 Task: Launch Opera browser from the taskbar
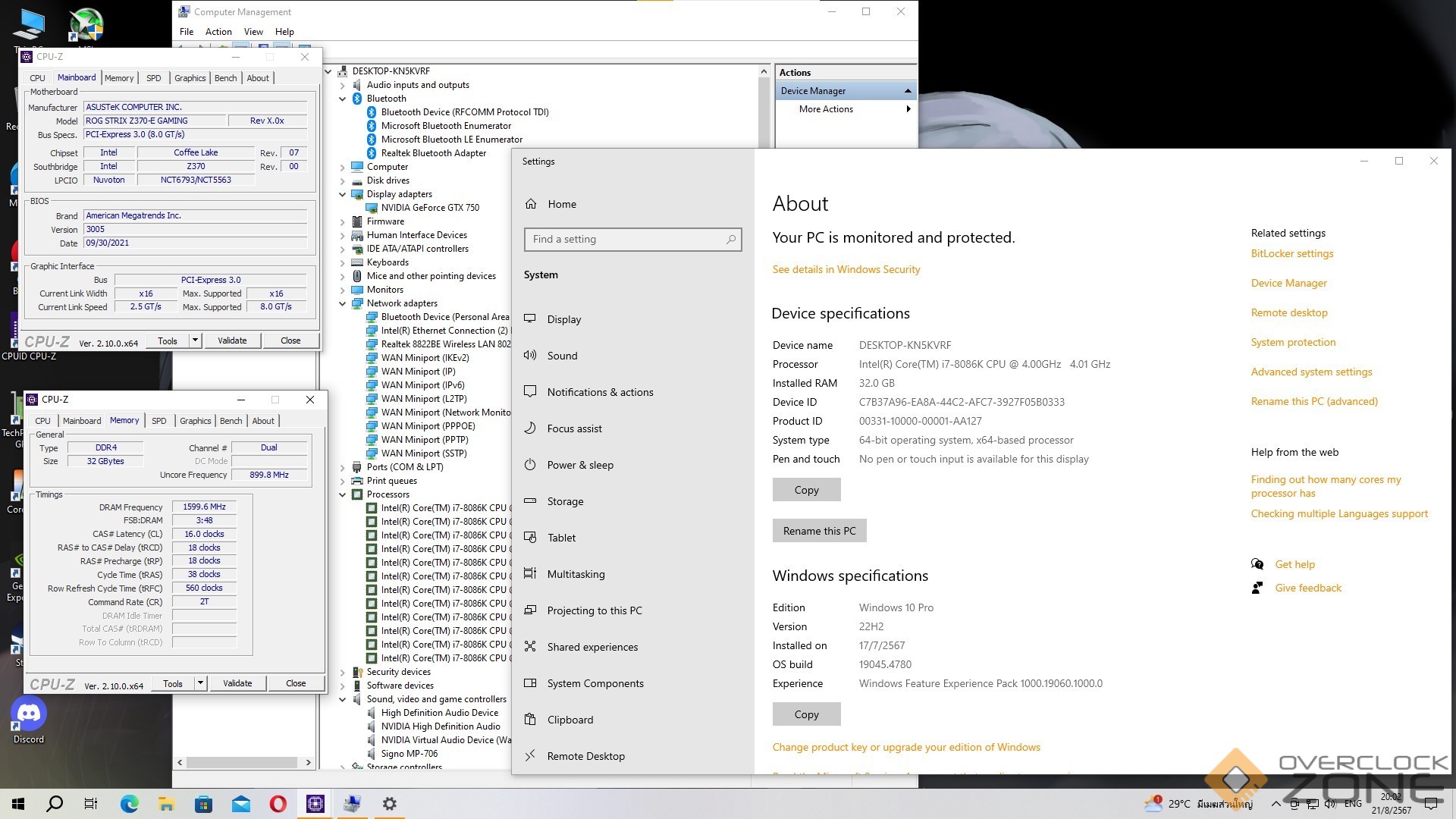pos(278,804)
